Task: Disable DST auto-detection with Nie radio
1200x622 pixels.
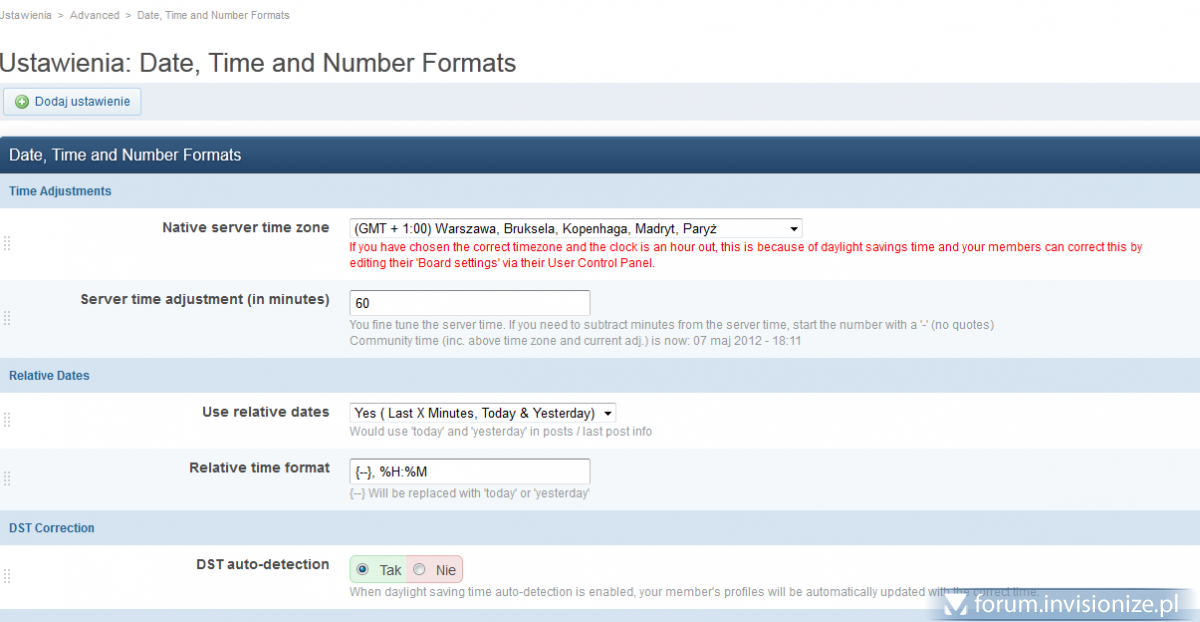Action: click(x=419, y=570)
